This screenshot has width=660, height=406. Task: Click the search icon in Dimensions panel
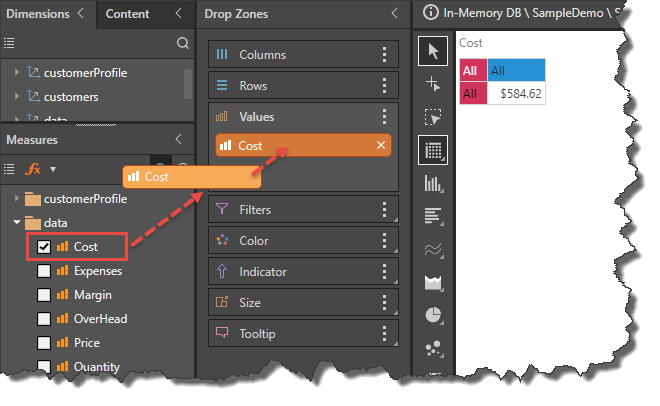pos(182,43)
